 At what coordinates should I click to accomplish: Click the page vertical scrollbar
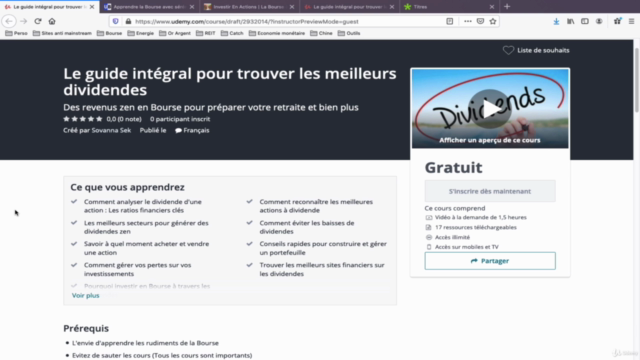tap(637, 80)
